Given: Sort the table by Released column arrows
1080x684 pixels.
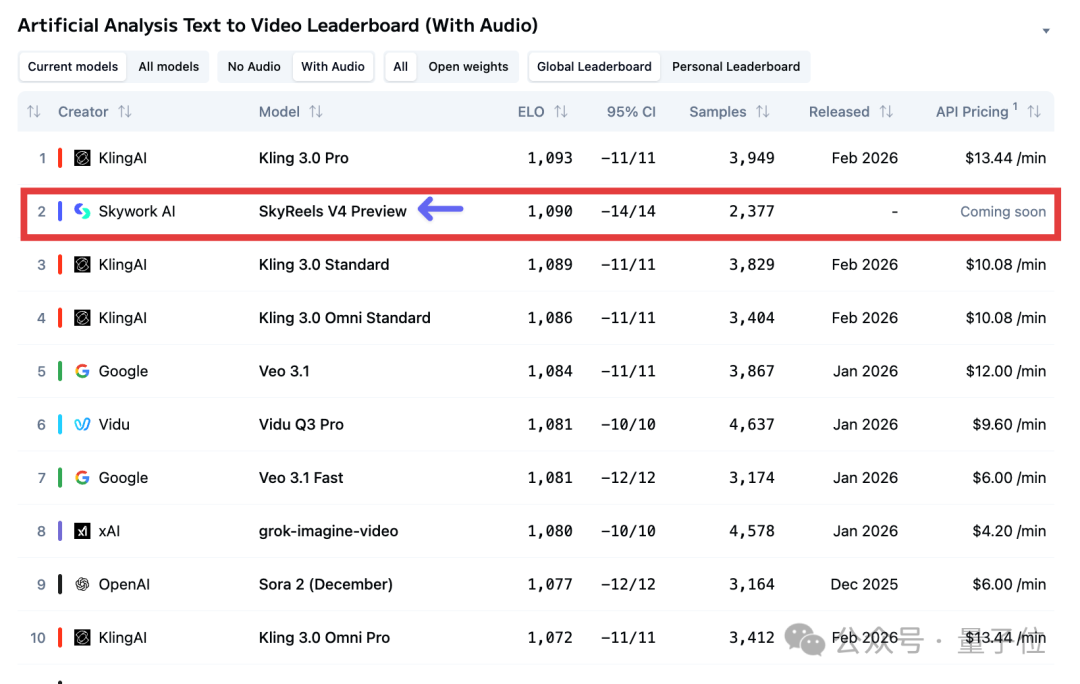Looking at the screenshot, I should coord(886,112).
